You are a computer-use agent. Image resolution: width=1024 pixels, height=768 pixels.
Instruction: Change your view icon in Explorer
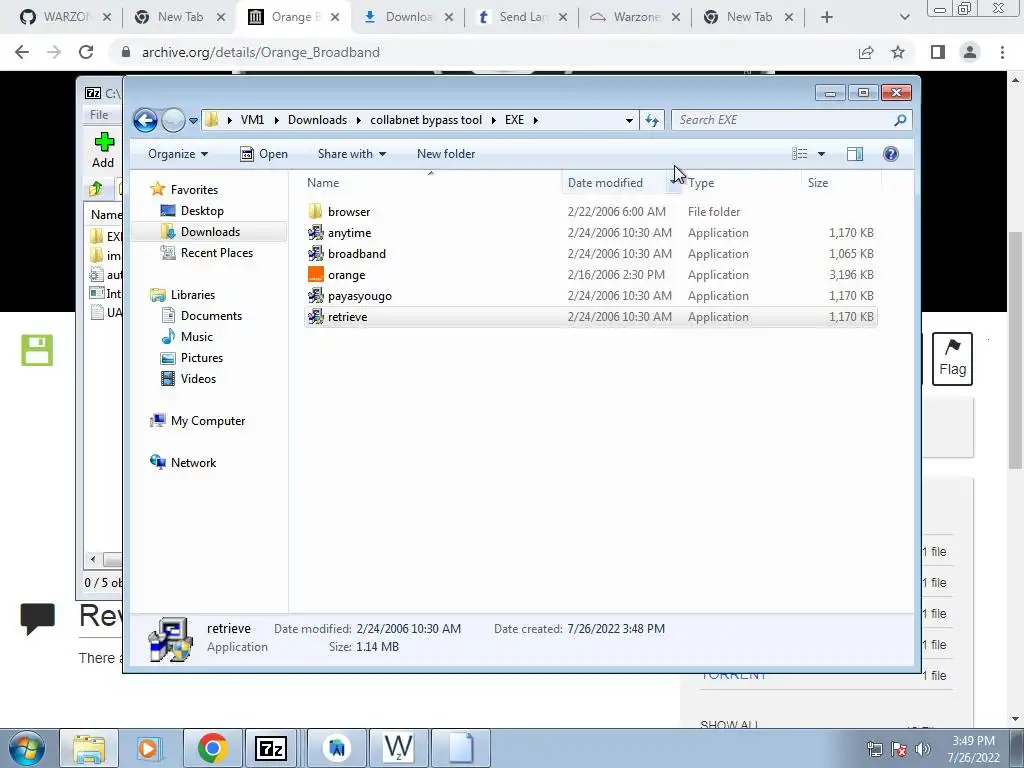coord(800,154)
